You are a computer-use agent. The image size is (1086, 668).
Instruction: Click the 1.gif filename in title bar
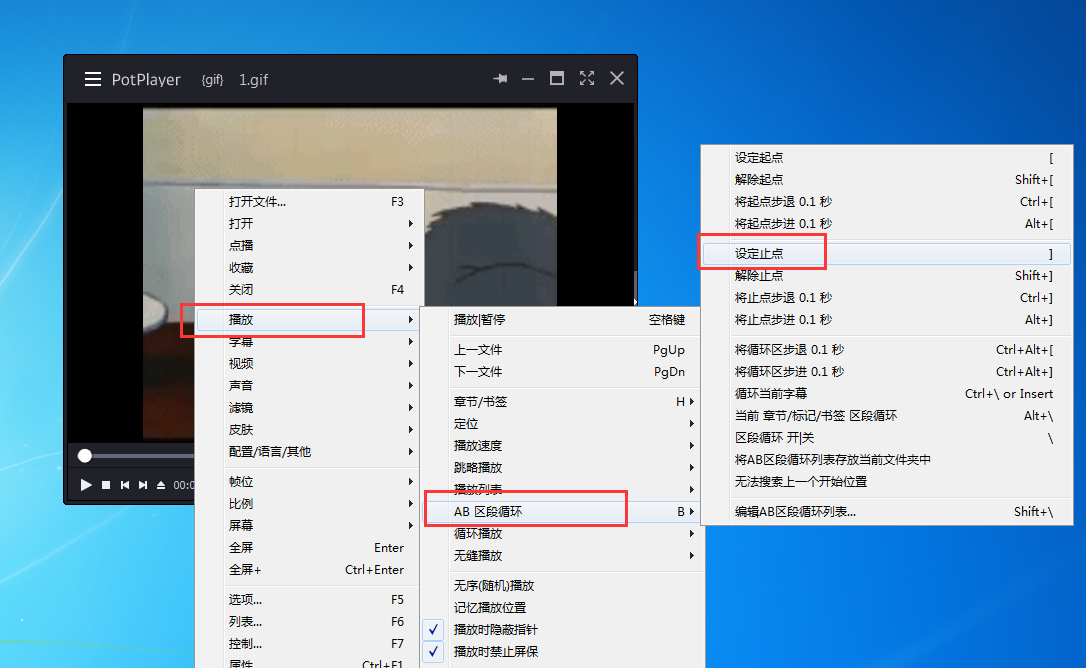[253, 79]
